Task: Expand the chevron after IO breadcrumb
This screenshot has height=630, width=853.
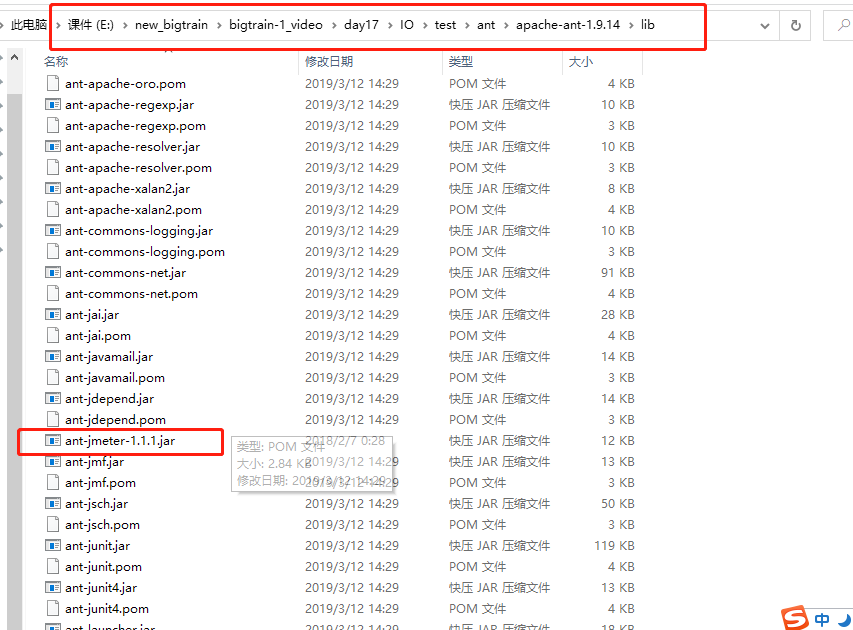Action: pyautogui.click(x=424, y=25)
